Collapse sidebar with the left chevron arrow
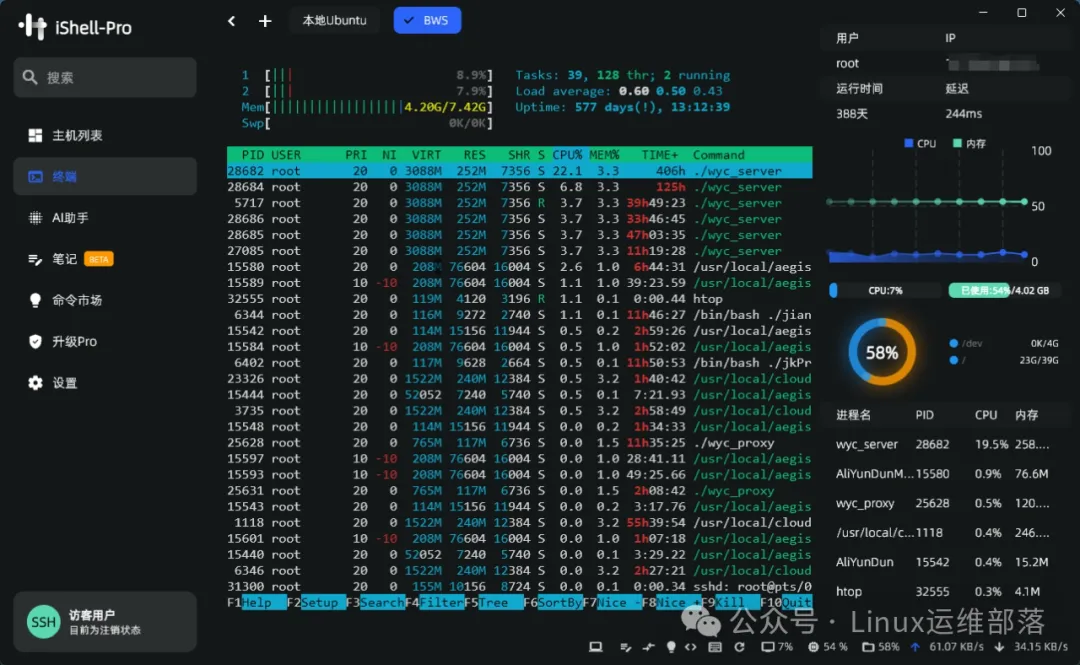This screenshot has width=1080, height=665. [x=231, y=21]
